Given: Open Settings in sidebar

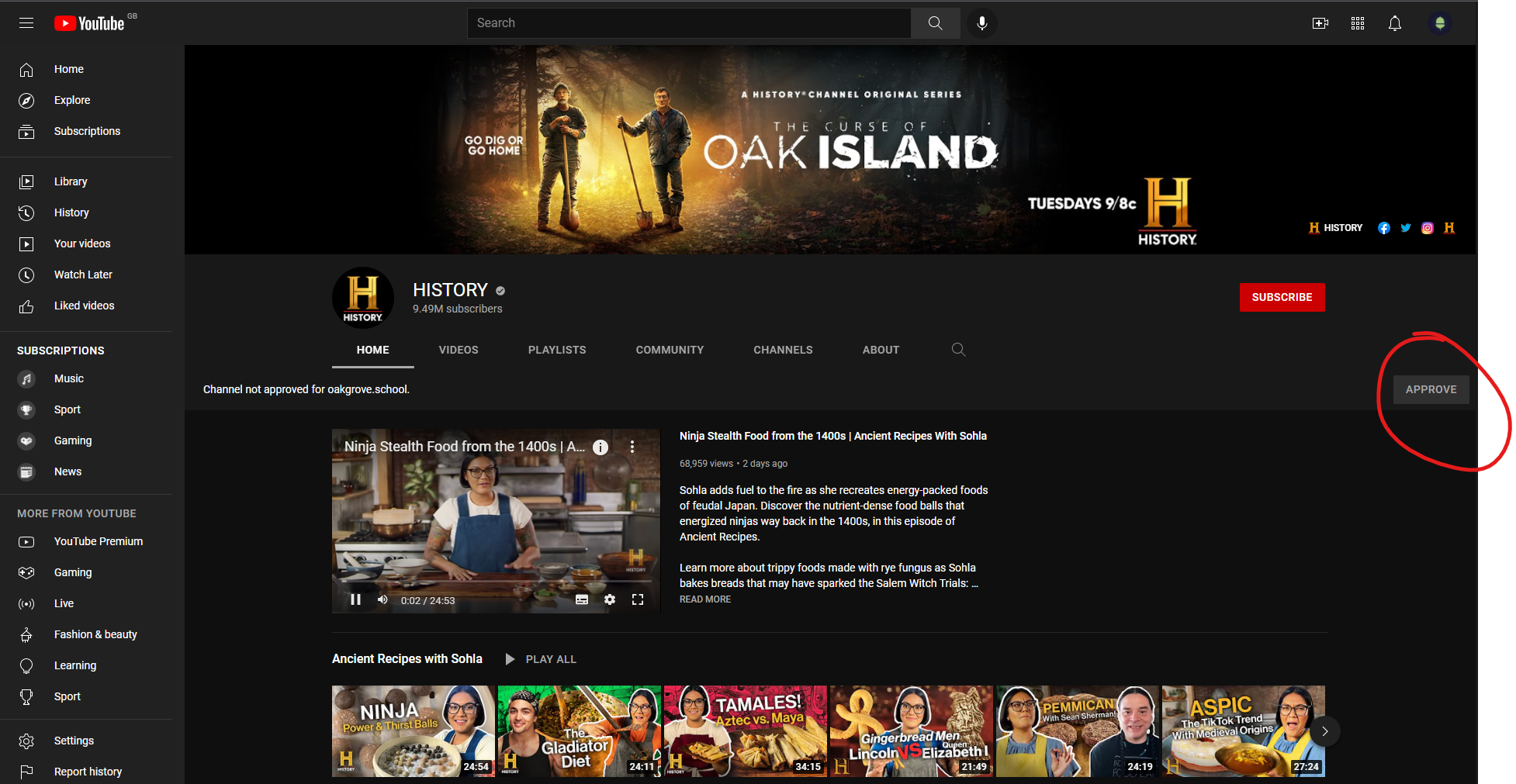Looking at the screenshot, I should (x=86, y=741).
